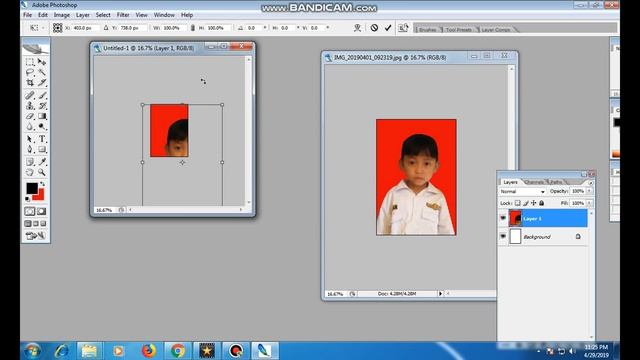The width and height of the screenshot is (640, 360).
Task: Click the foreground color swatch
Action: coord(32,188)
